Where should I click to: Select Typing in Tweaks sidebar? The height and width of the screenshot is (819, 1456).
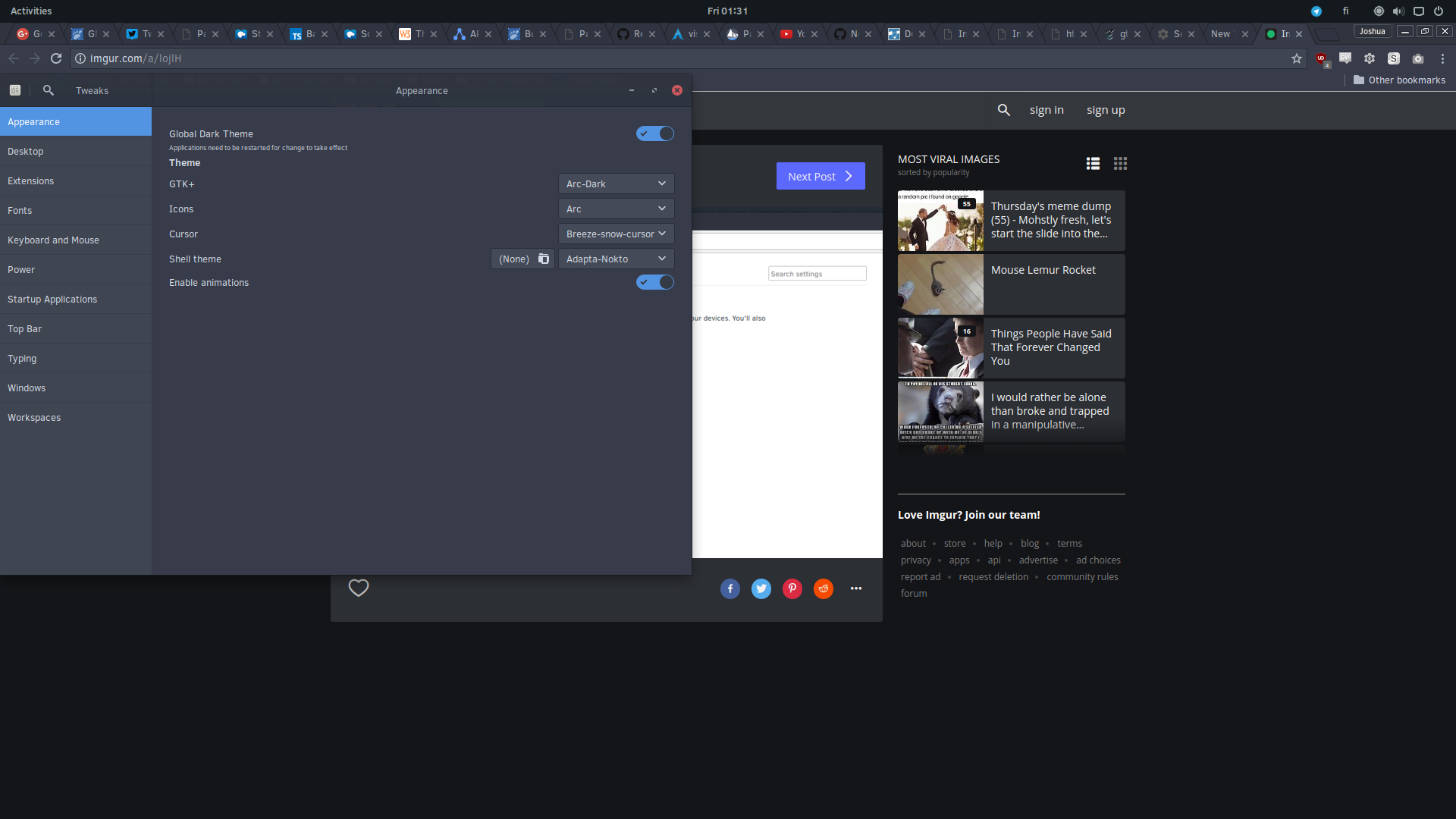(x=76, y=358)
